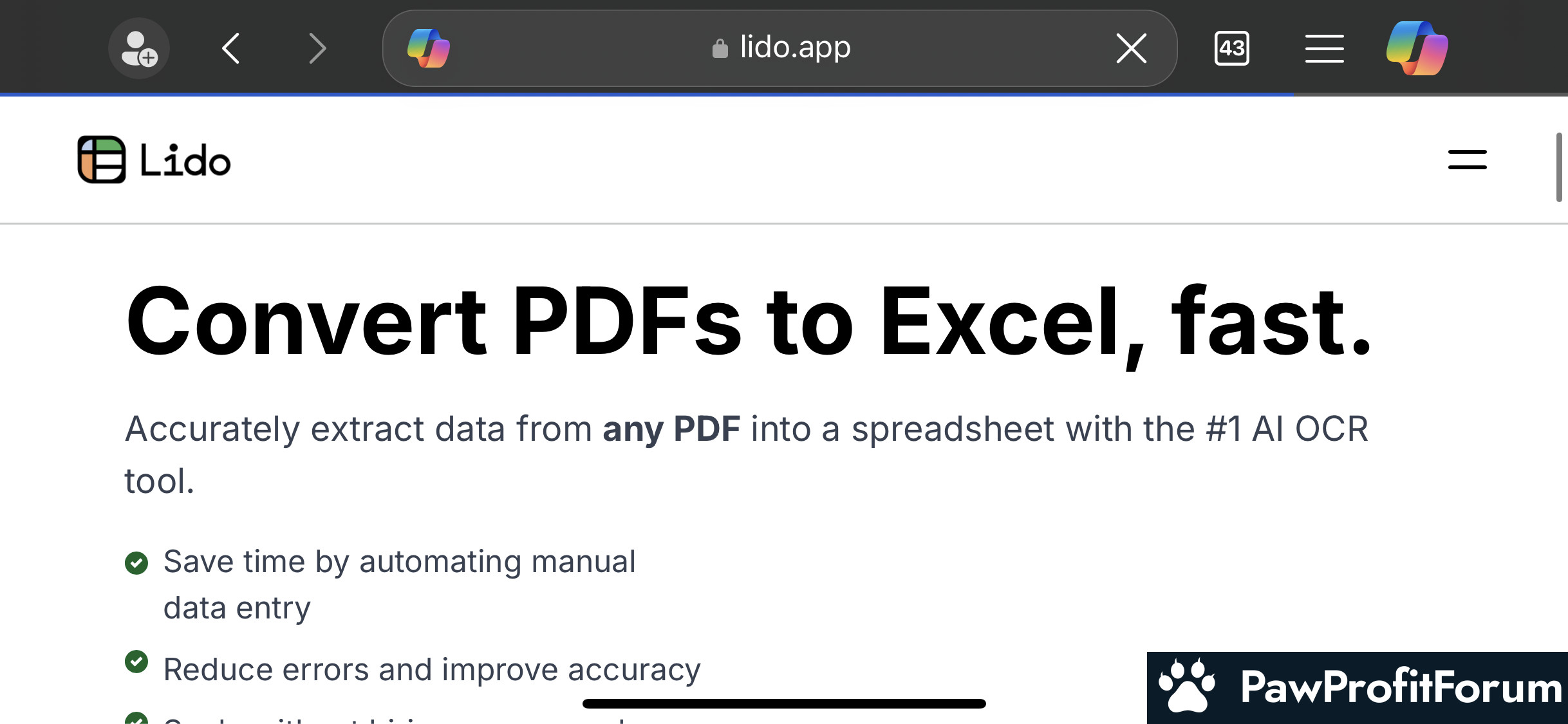Click the blue page loading progress bar
Viewport: 1568px width, 724px height.
(x=644, y=95)
